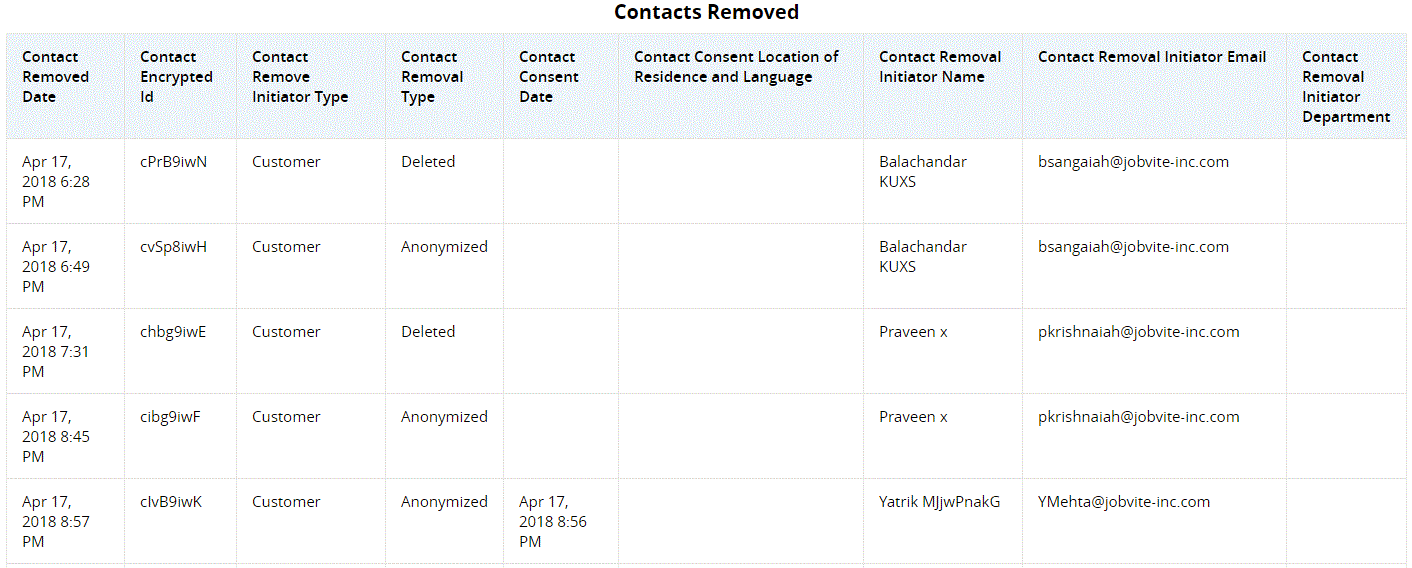Click the Contacts Removed table title
The image size is (1412, 568).
(706, 13)
